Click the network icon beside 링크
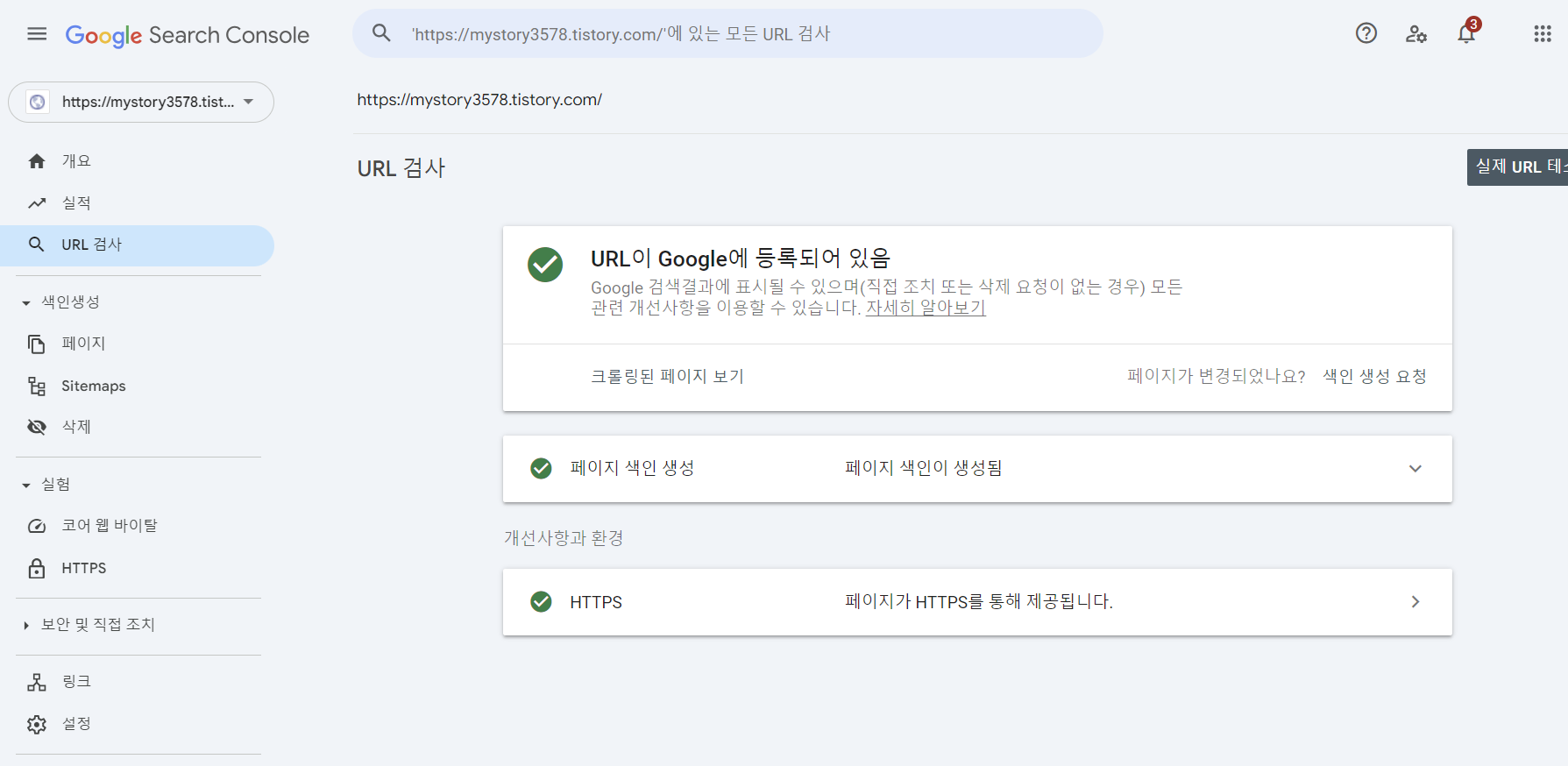This screenshot has width=1568, height=766. pyautogui.click(x=37, y=682)
